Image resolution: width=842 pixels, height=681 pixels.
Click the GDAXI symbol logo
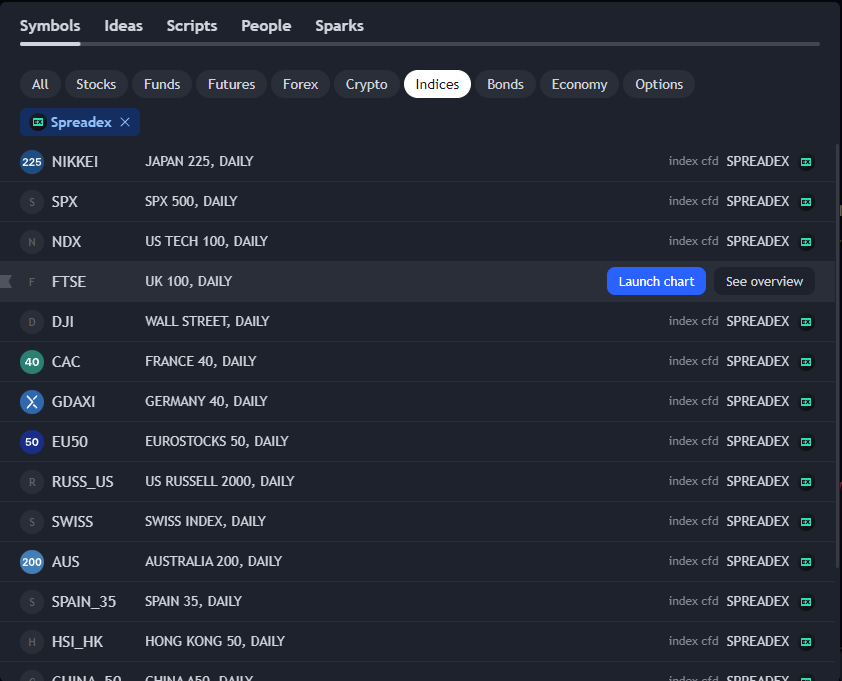click(x=32, y=402)
